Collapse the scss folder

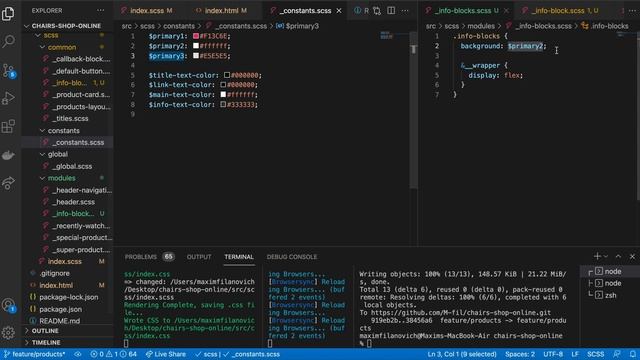tap(51, 36)
